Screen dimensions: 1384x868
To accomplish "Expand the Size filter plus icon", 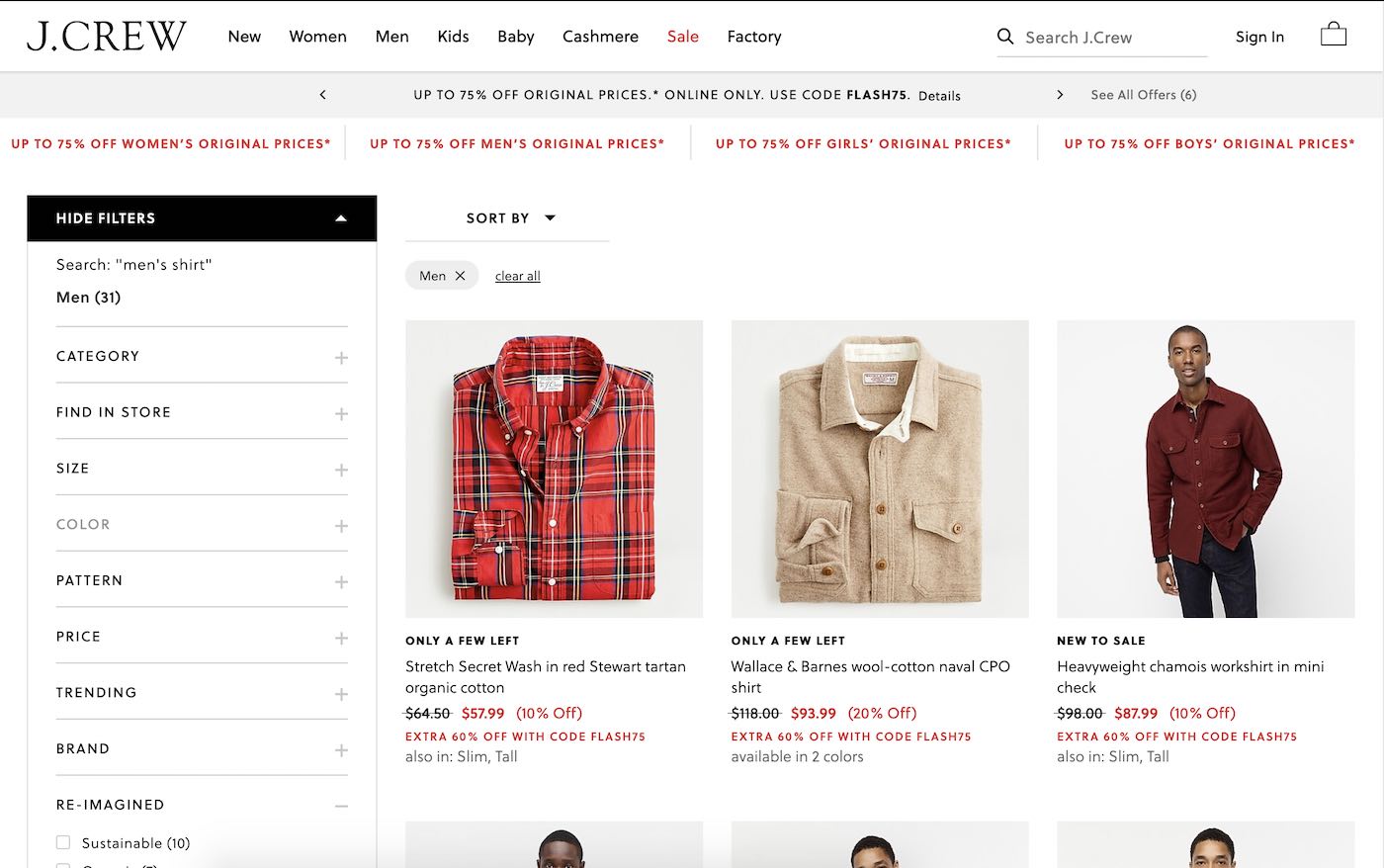I will (x=341, y=470).
